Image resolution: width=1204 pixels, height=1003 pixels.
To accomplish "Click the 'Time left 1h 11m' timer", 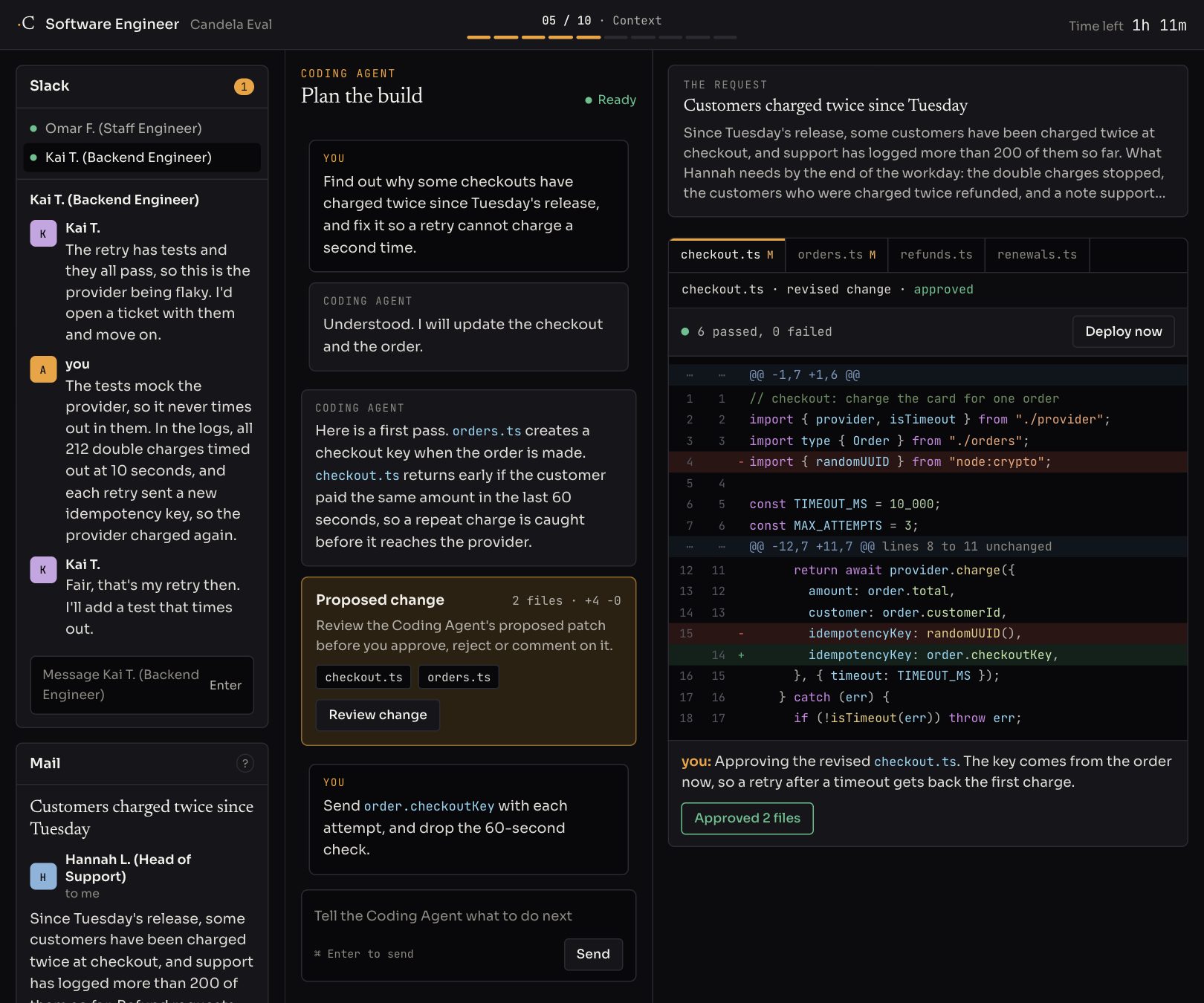I will pos(1127,25).
